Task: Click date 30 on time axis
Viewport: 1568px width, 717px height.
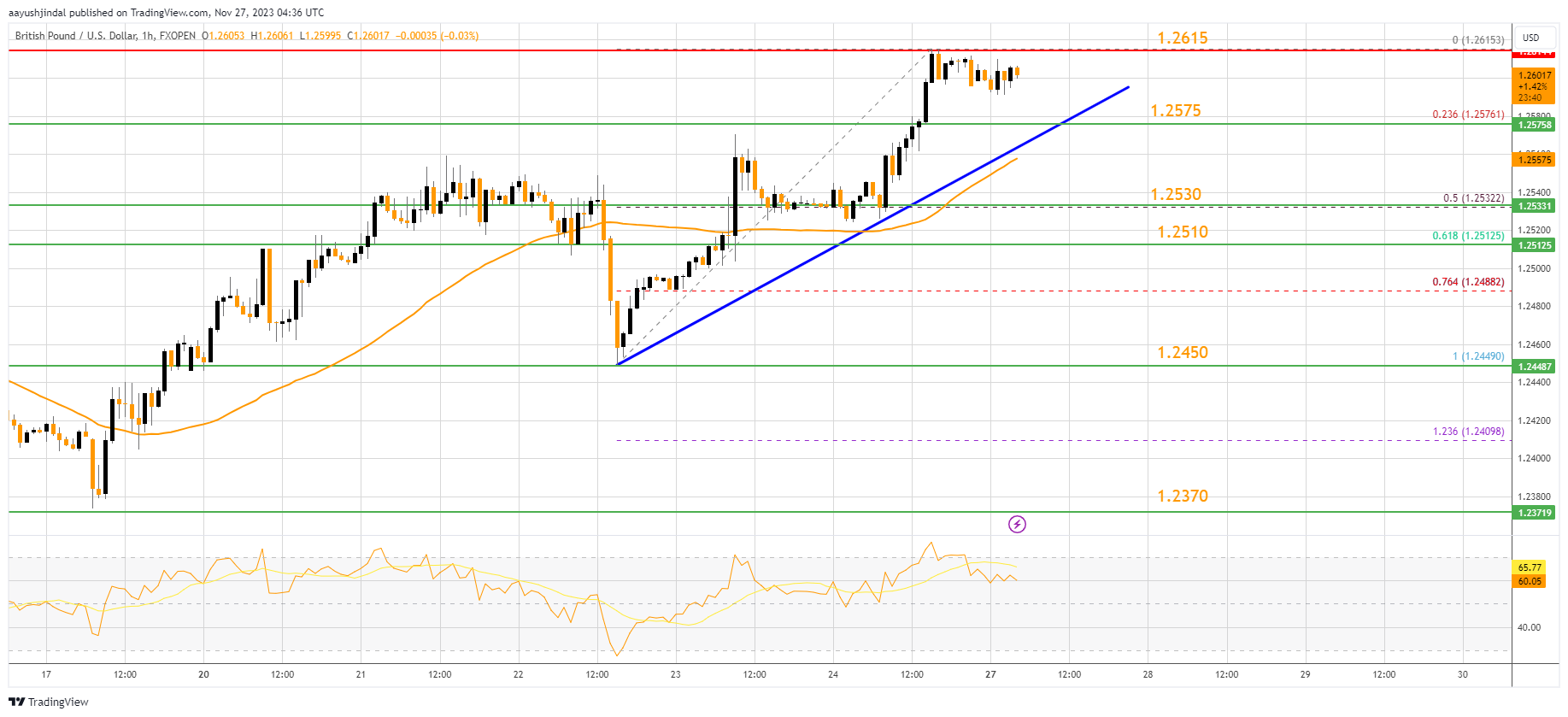Action: [x=1463, y=674]
